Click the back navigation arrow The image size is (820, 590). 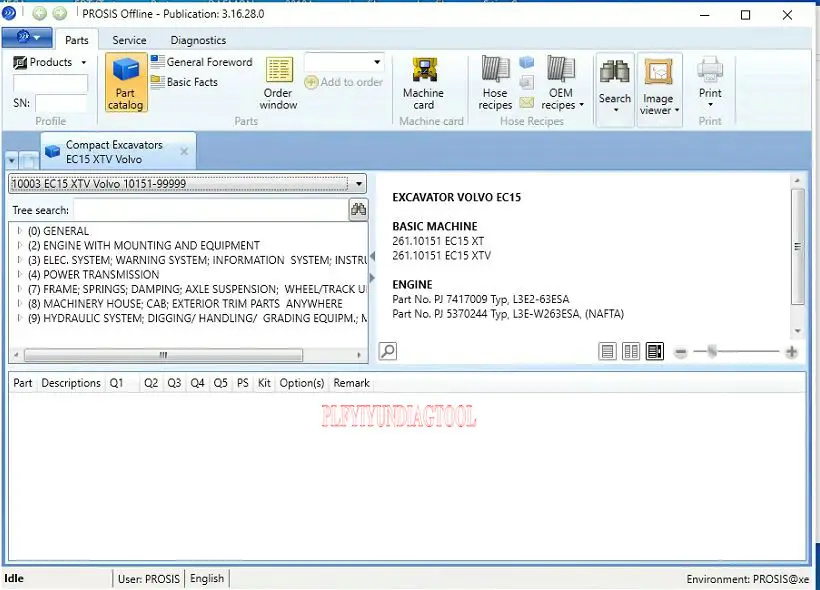point(40,13)
